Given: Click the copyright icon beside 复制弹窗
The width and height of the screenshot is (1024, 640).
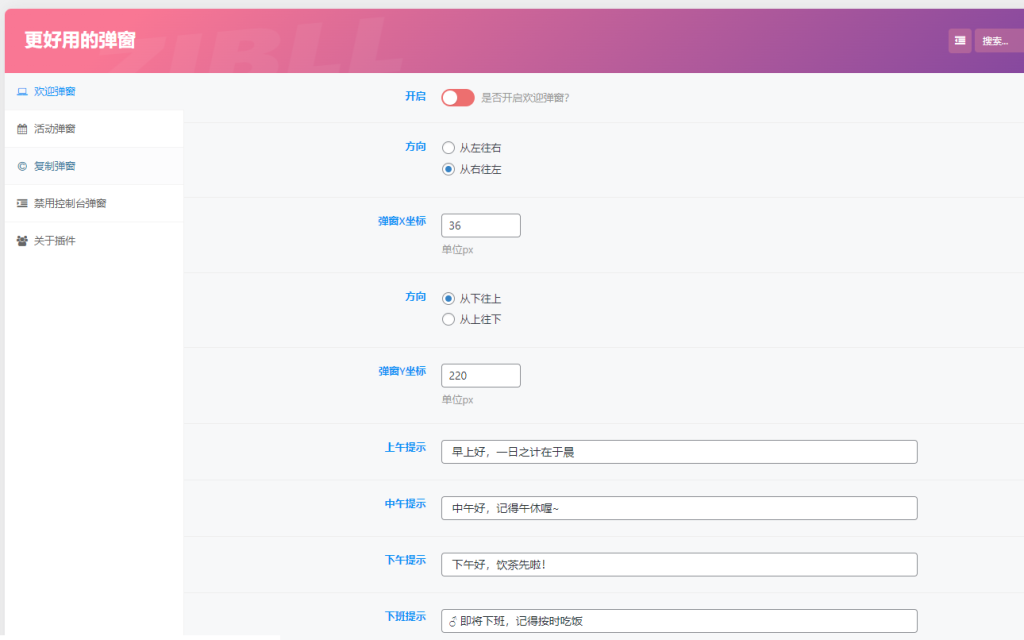Looking at the screenshot, I should coord(22,166).
